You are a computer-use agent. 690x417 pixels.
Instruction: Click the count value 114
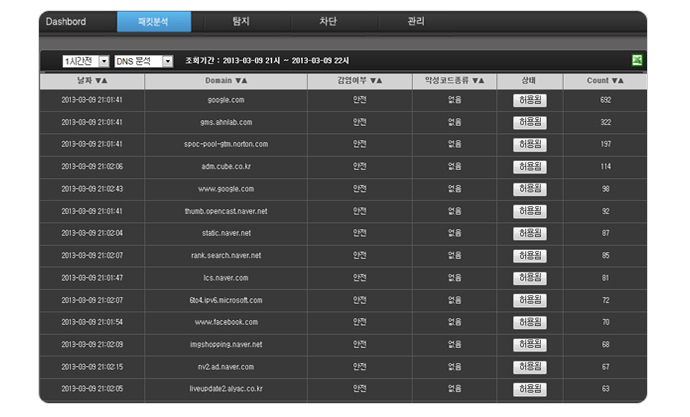point(606,167)
